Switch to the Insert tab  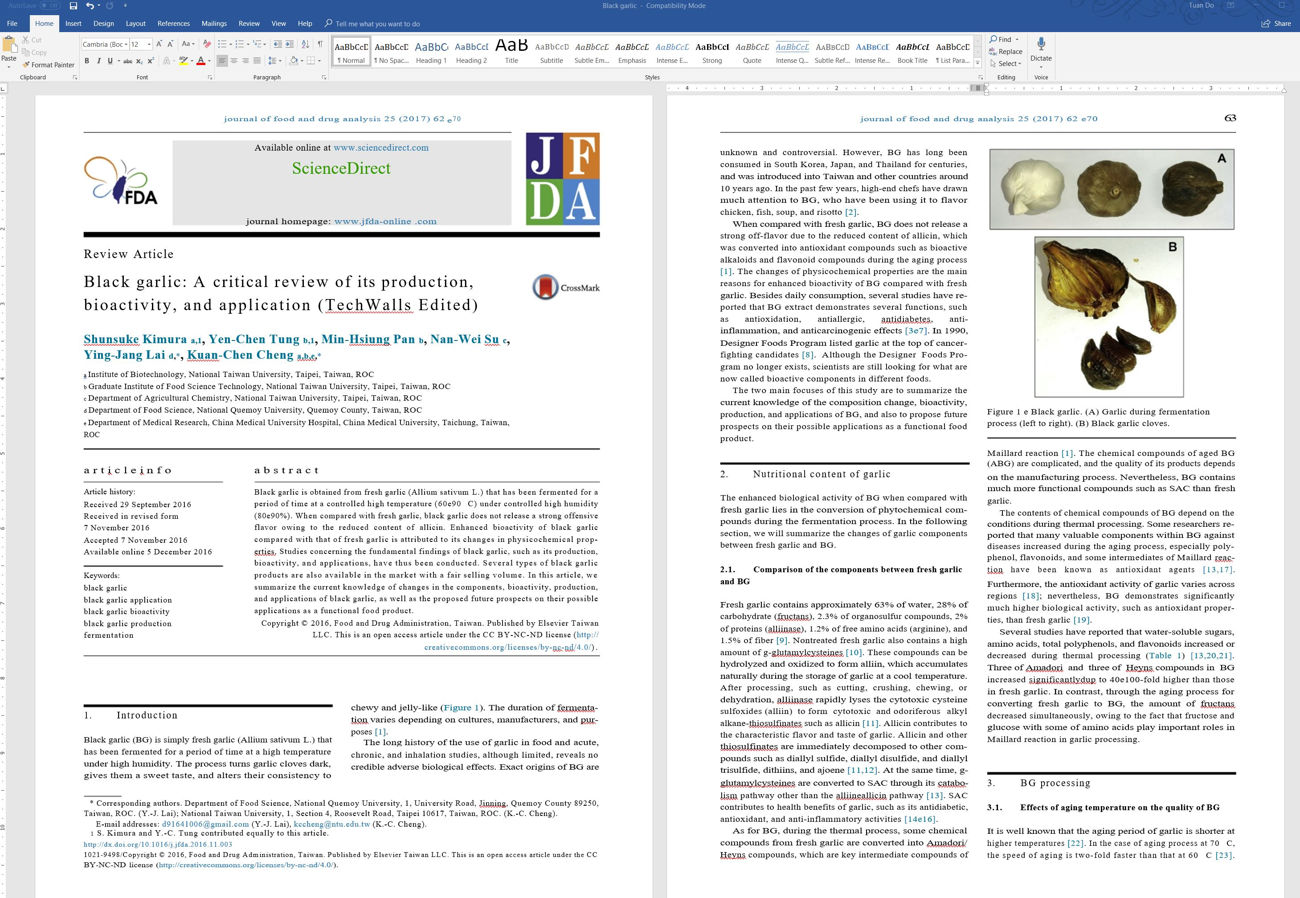click(x=73, y=23)
